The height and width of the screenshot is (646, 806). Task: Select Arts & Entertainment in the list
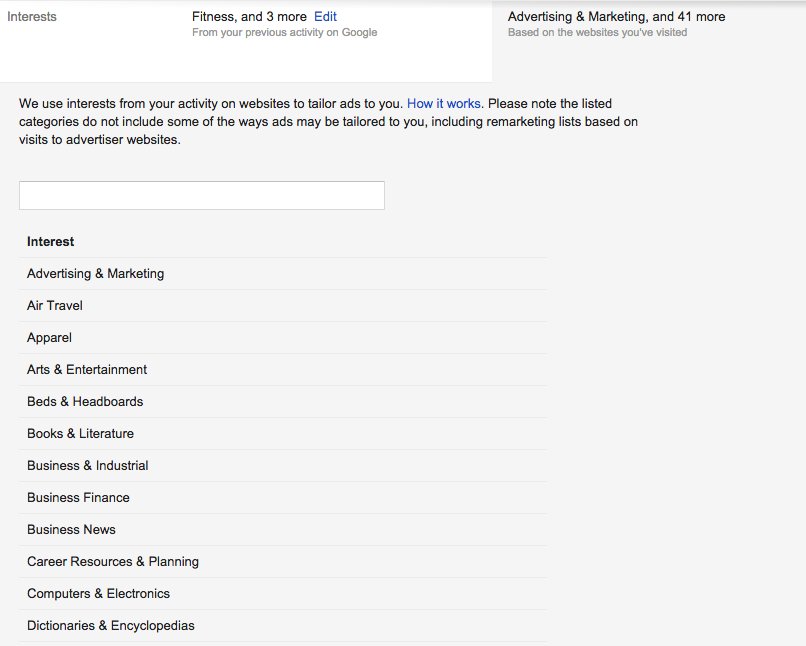(x=87, y=370)
